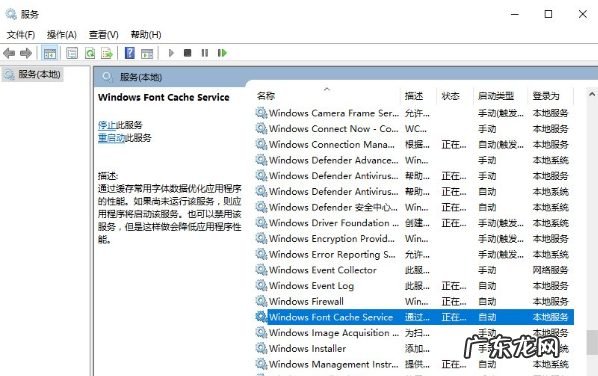Click the scrollbar up arrow of the list
This screenshot has width=598, height=376.
(592, 94)
